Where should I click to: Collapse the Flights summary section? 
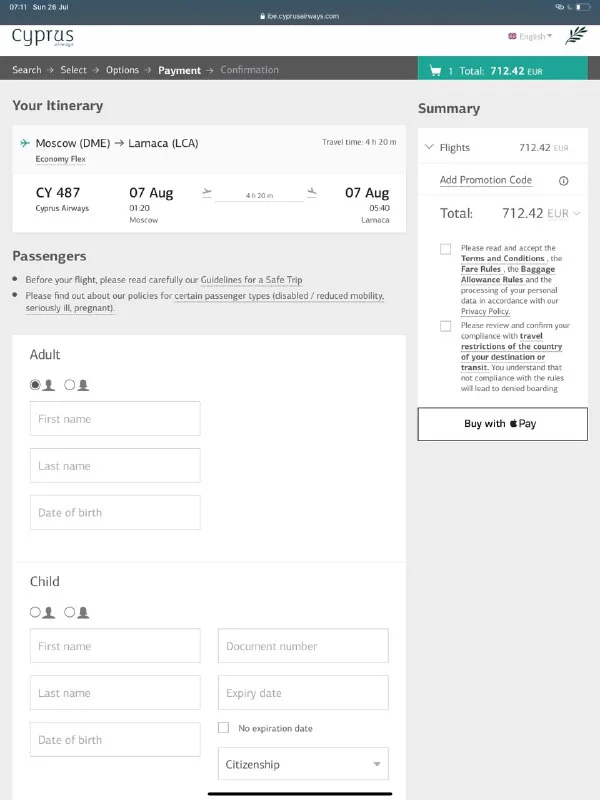pyautogui.click(x=429, y=148)
